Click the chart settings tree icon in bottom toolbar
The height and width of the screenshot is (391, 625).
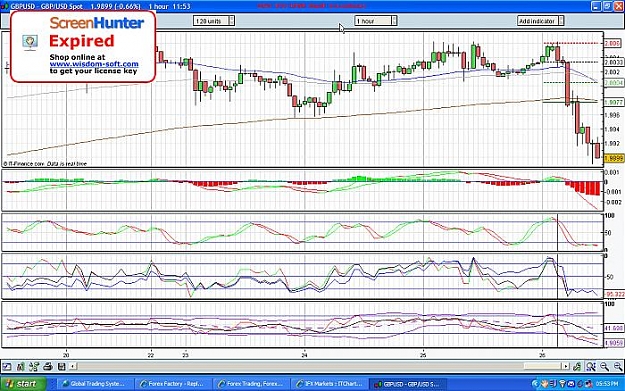click(34, 366)
